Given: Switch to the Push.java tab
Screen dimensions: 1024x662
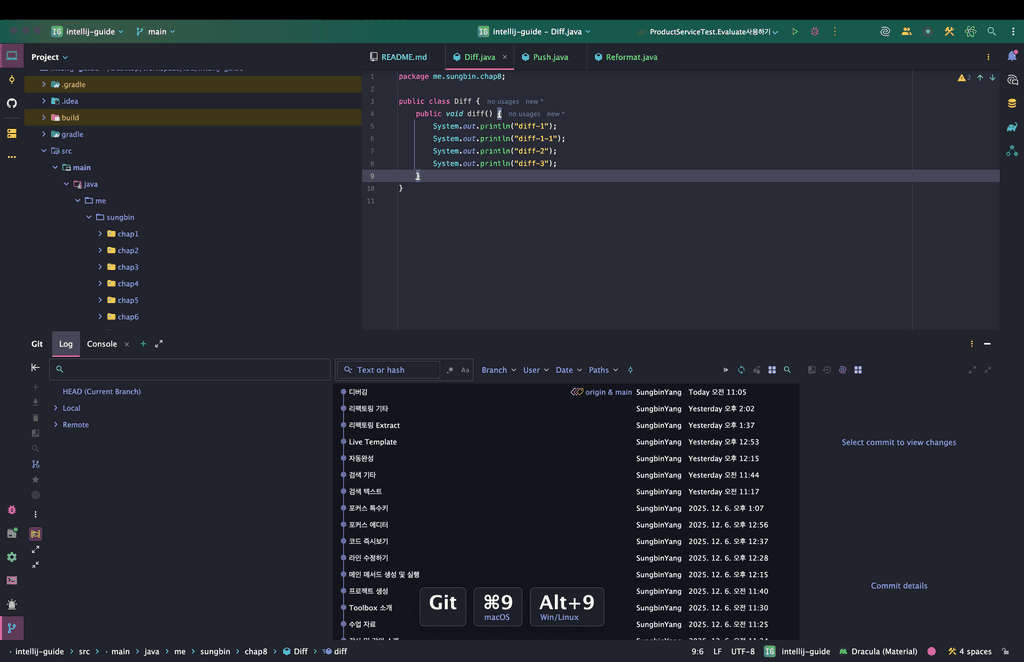Looking at the screenshot, I should coord(549,57).
